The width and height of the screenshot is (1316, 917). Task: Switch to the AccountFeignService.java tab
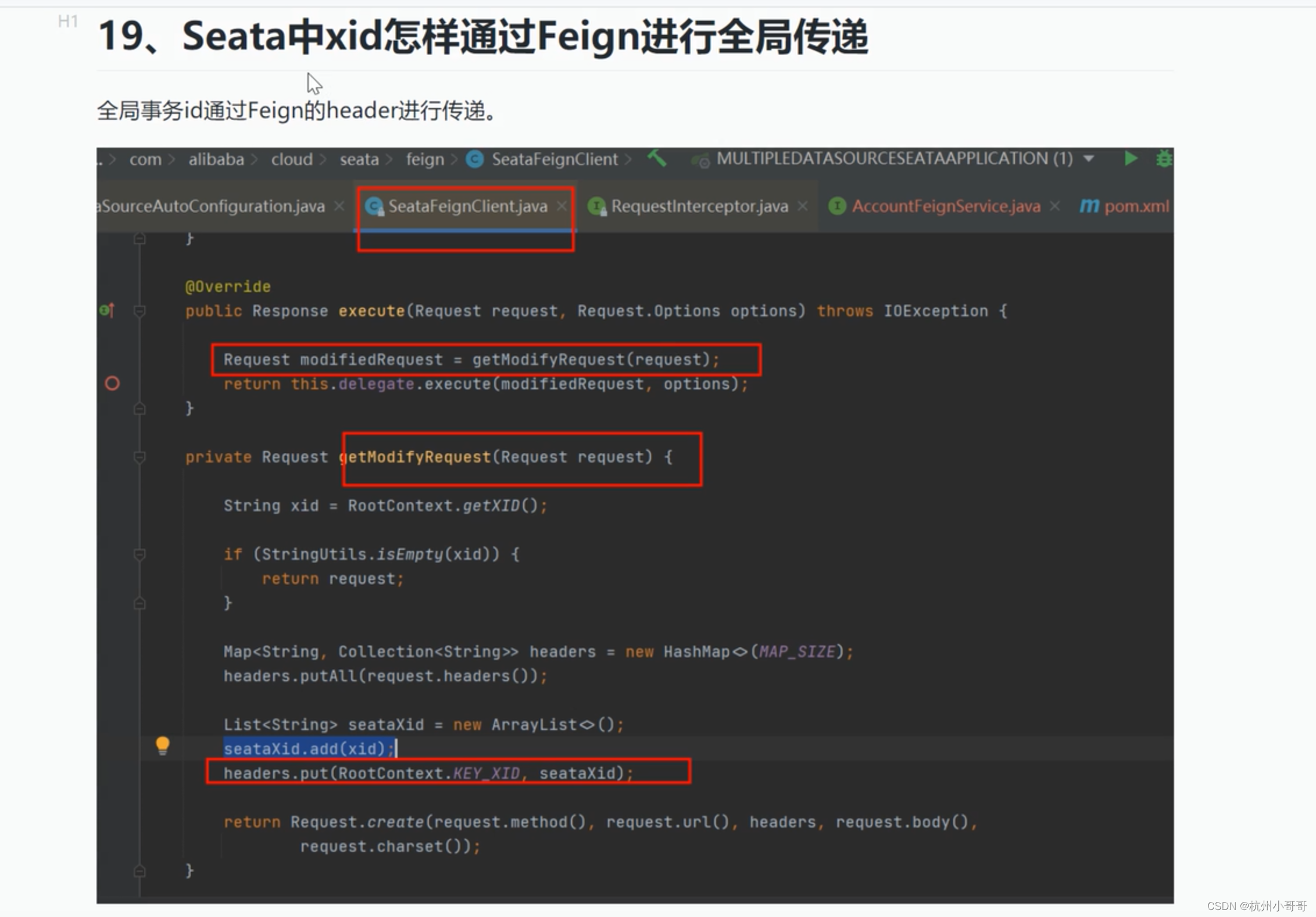tap(945, 206)
